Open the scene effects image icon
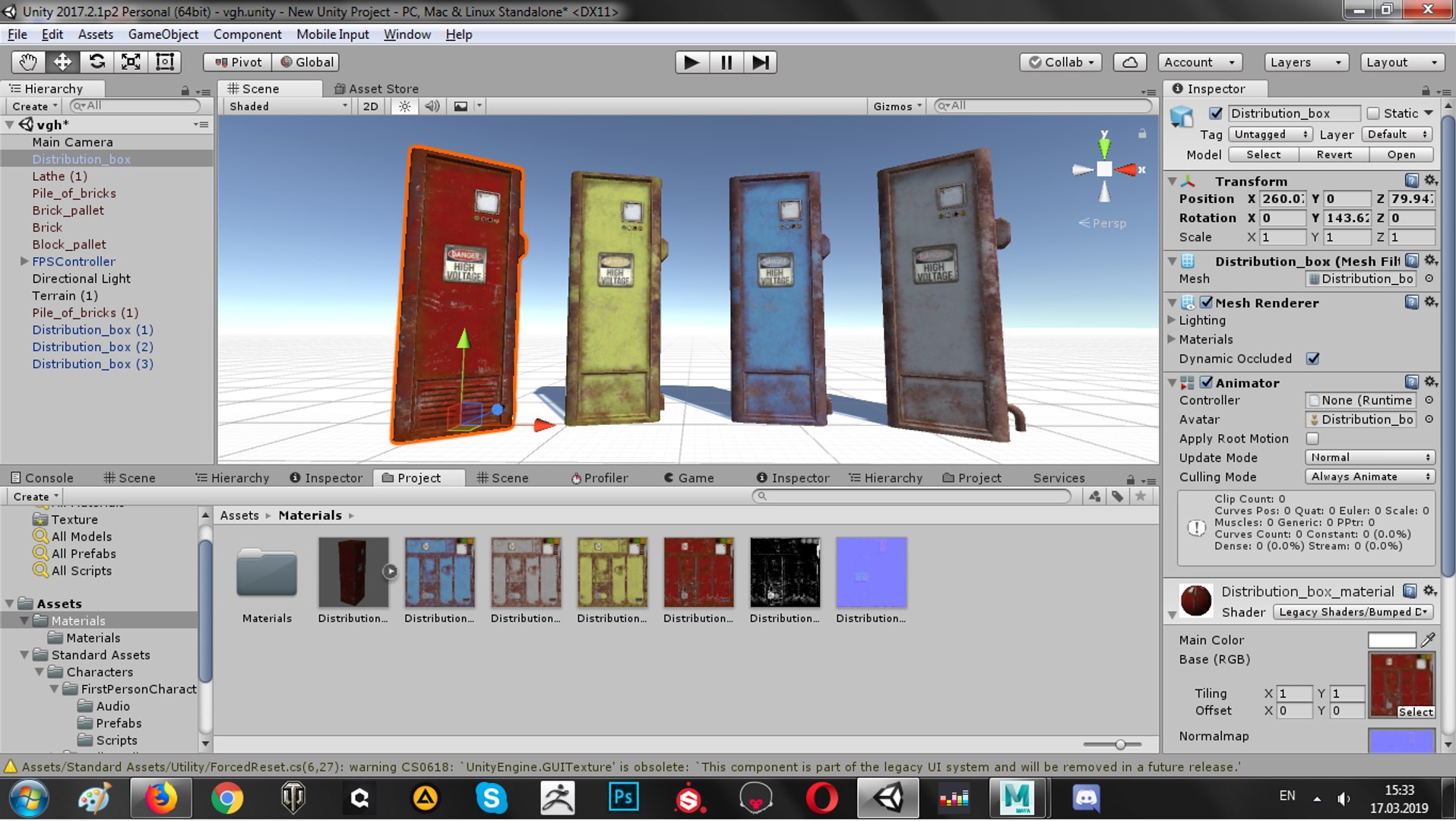 click(x=461, y=106)
